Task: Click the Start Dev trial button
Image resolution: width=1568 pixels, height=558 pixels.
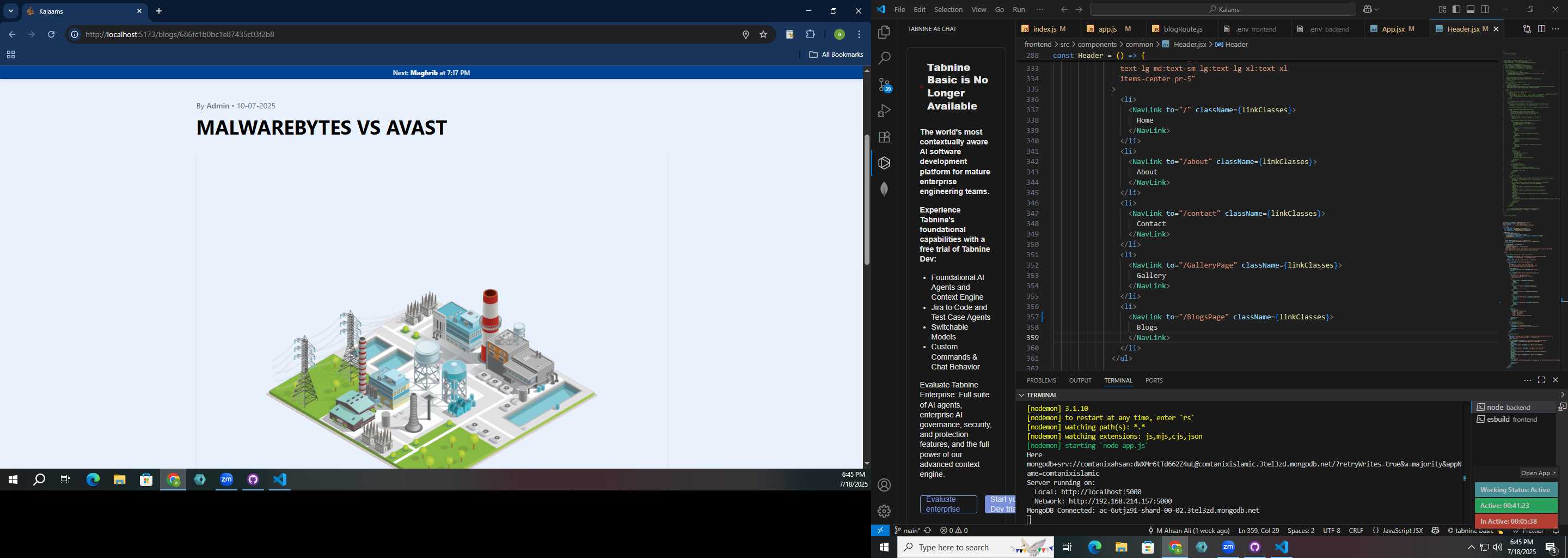Action: pyautogui.click(x=1000, y=505)
